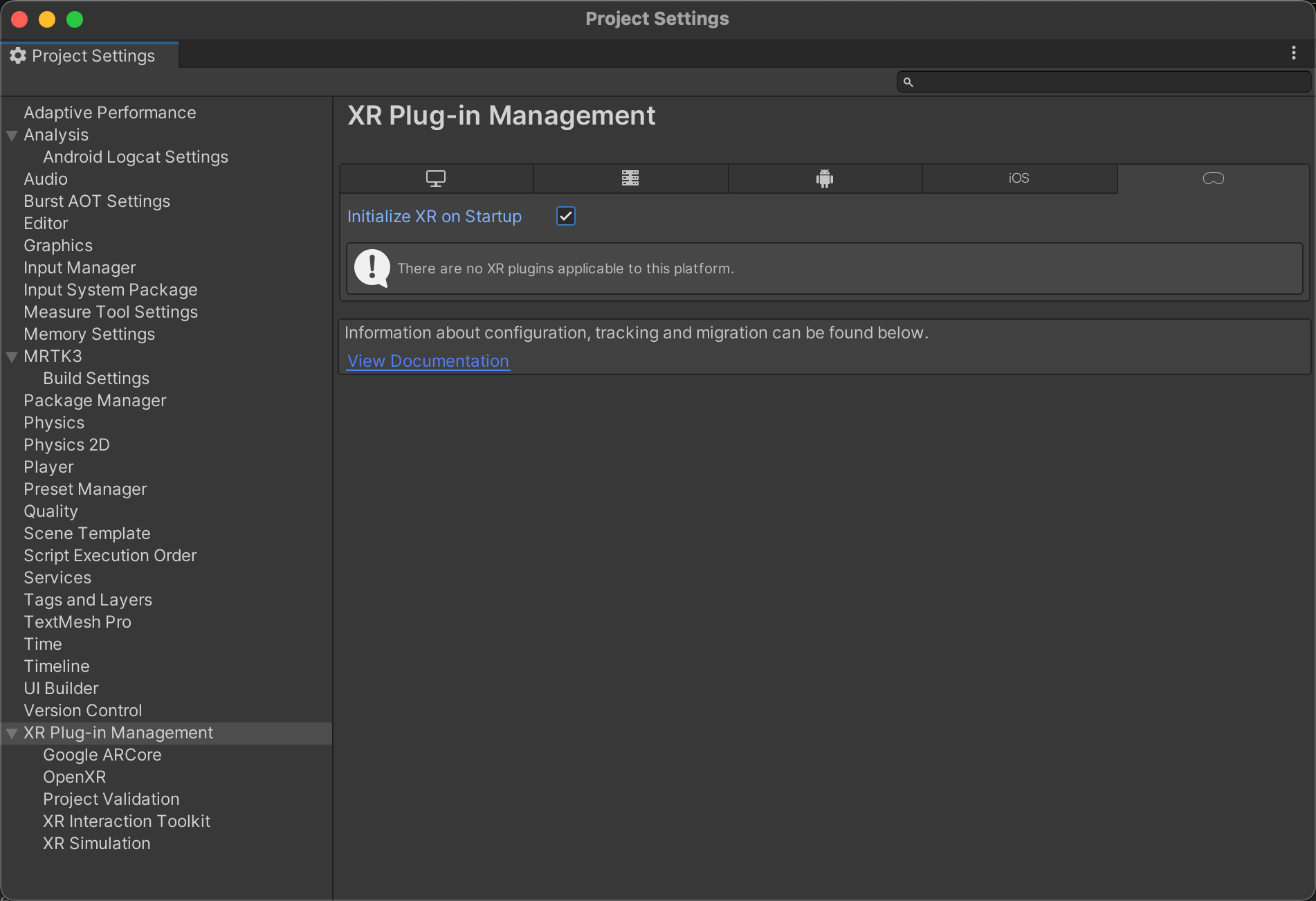This screenshot has width=1316, height=901.
Task: Click the Initialize XR on Startup label
Action: 435,217
